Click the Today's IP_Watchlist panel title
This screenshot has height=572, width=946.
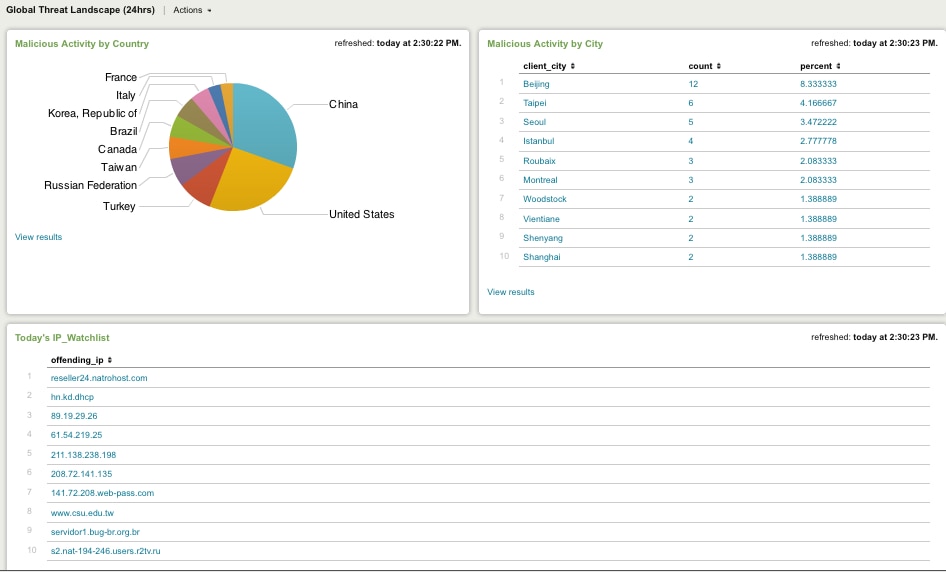[62, 338]
